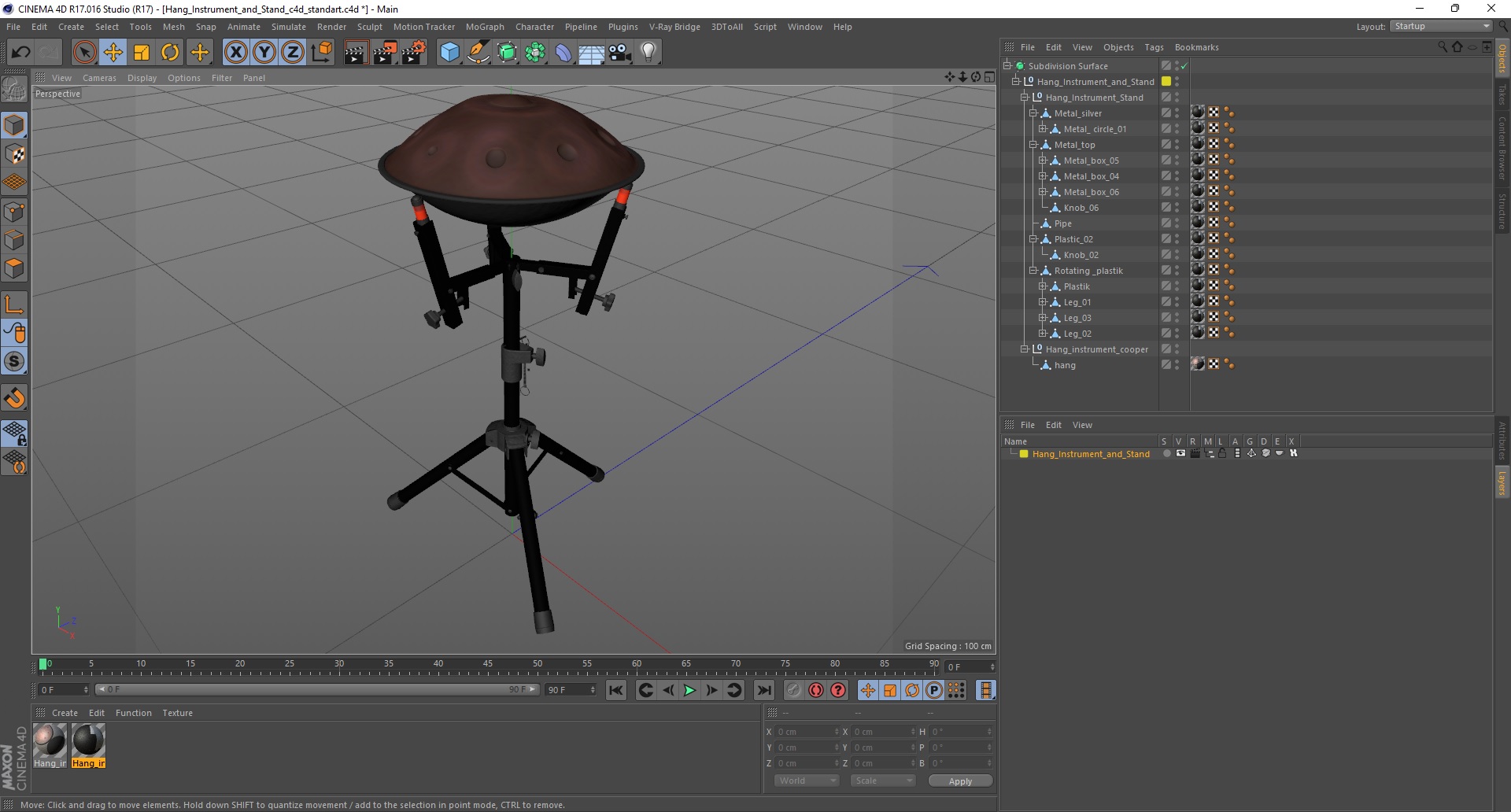Open the Edit Render Settings icon

[x=414, y=53]
